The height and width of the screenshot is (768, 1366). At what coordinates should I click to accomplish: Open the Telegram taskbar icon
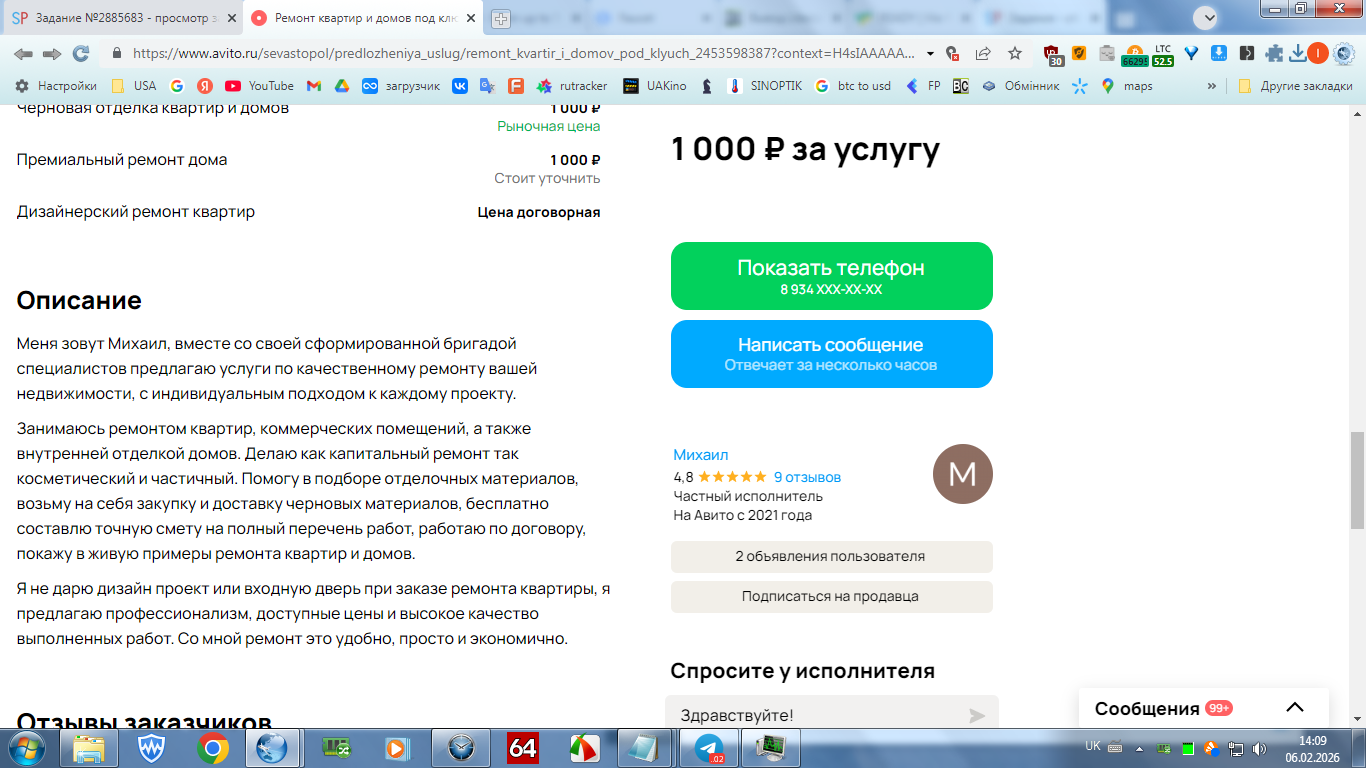pyautogui.click(x=709, y=748)
